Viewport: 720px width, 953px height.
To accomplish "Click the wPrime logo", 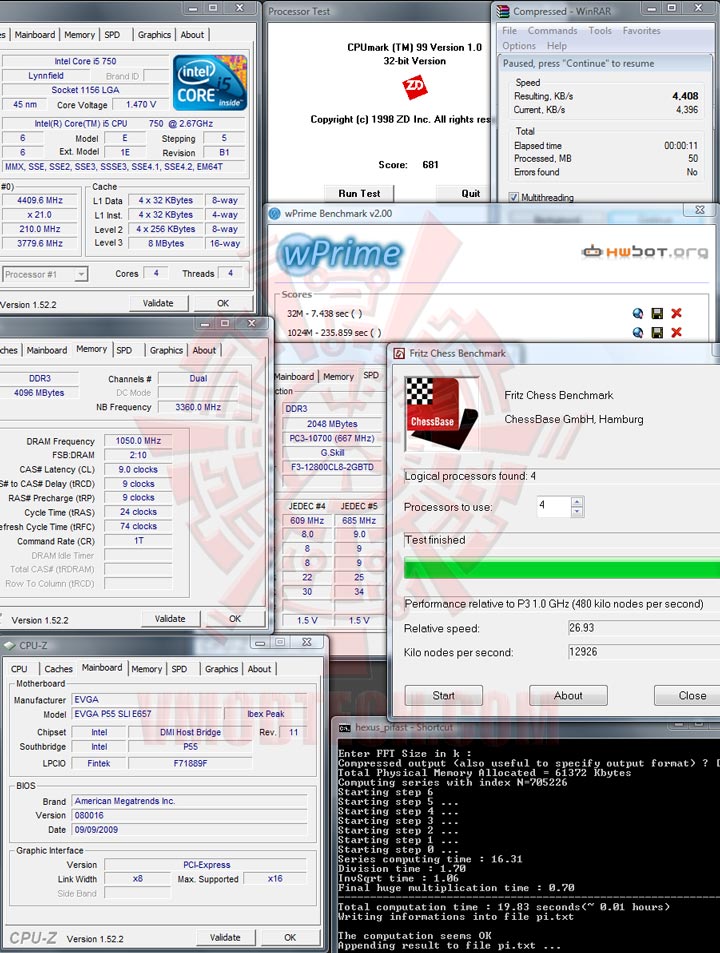I will click(340, 252).
